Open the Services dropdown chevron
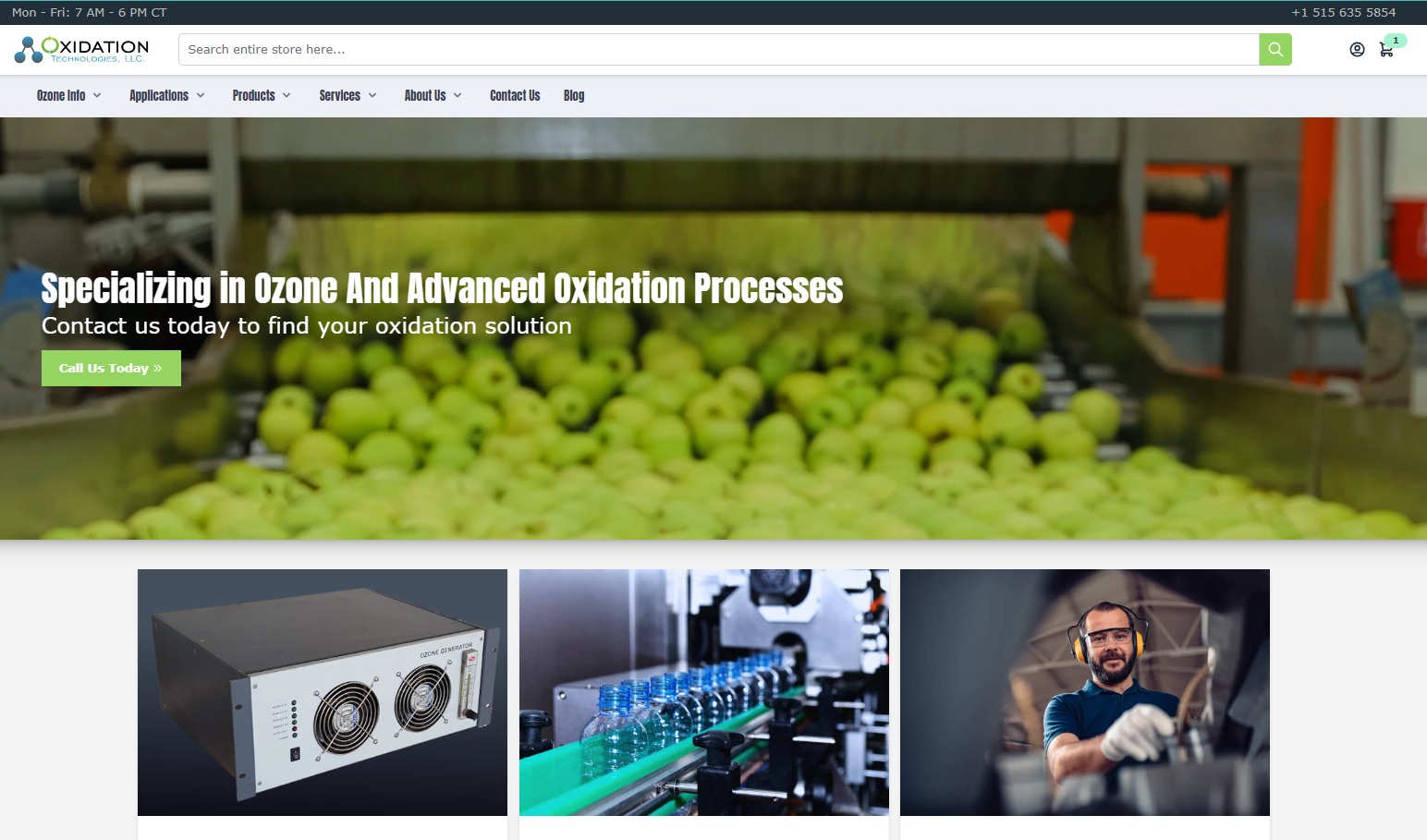Screen dimensions: 1427x840 pyautogui.click(x=372, y=96)
